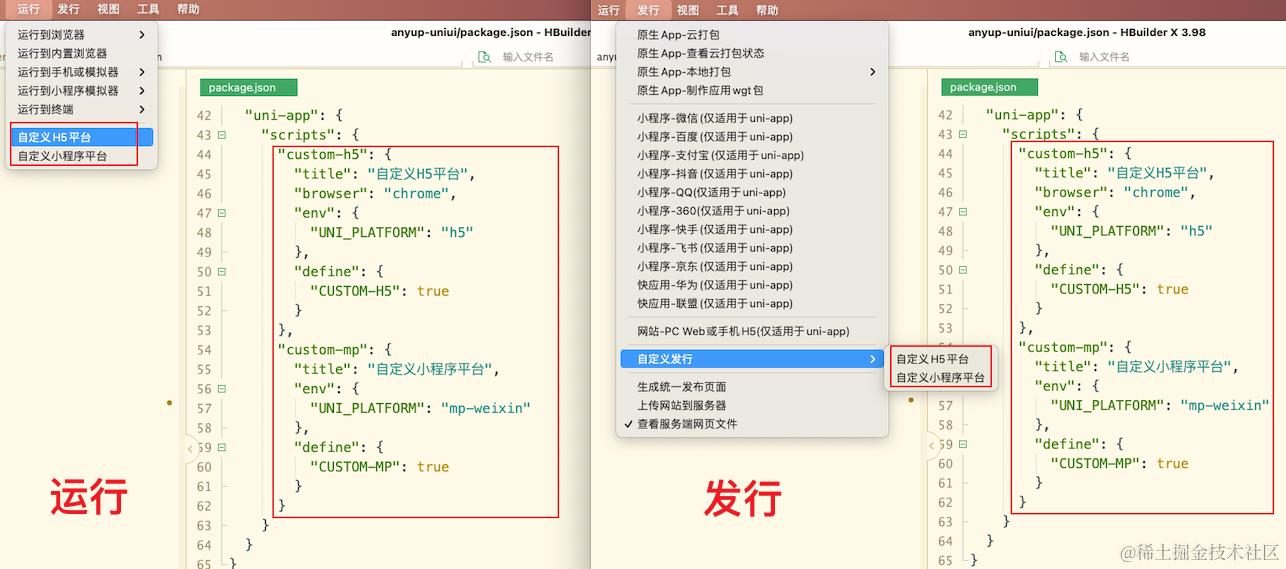Fold line 47 "env" in the 运行-menu window
1286x569 pixels.
[x=222, y=213]
